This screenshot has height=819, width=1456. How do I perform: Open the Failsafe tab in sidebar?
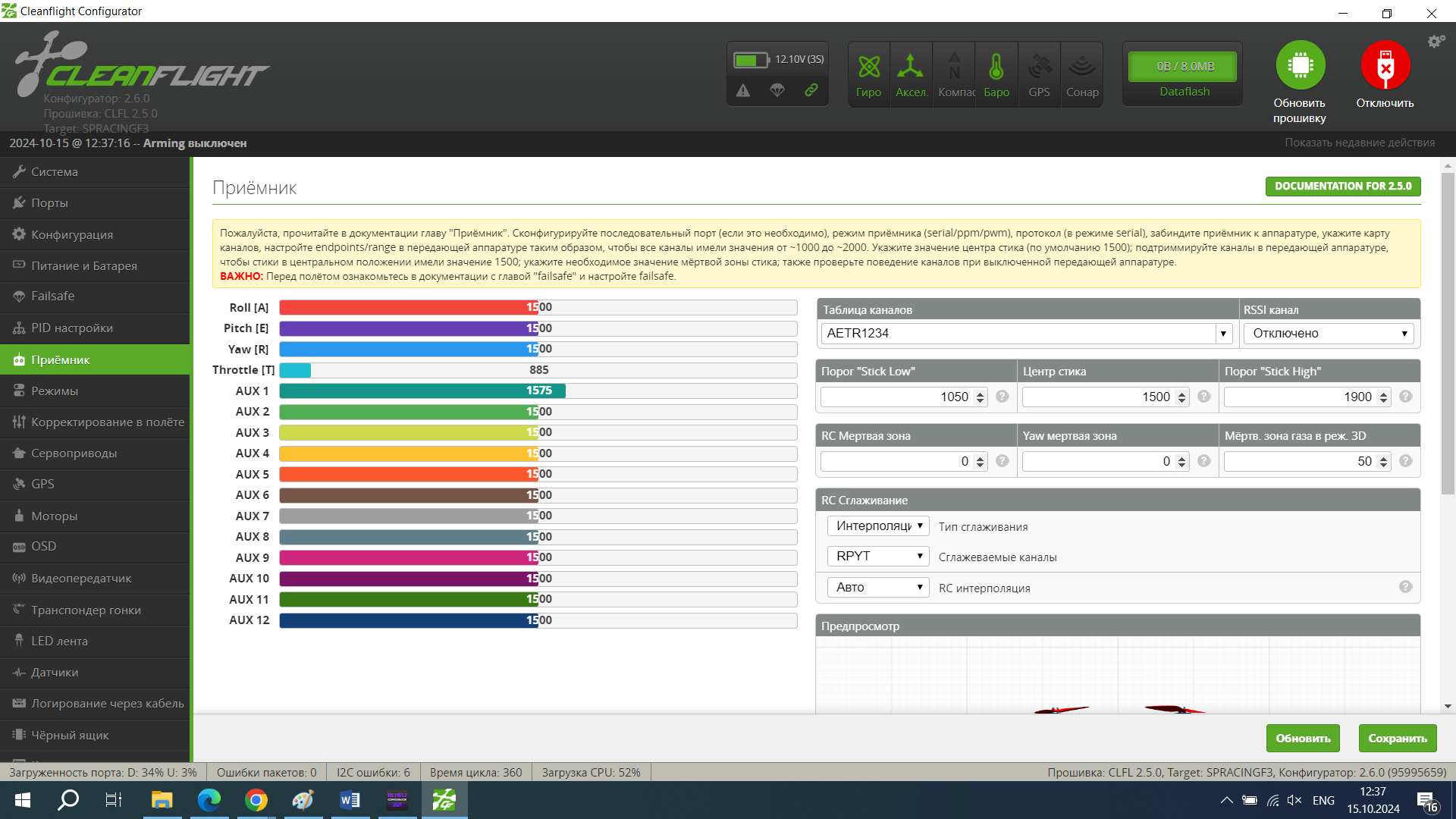pyautogui.click(x=53, y=297)
